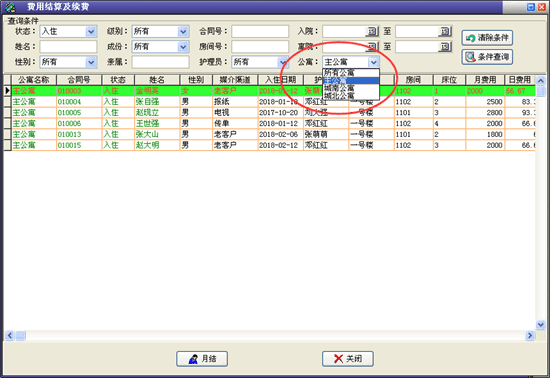Open the calendar picker for 入院 end date
The image size is (550, 378).
coord(445,32)
